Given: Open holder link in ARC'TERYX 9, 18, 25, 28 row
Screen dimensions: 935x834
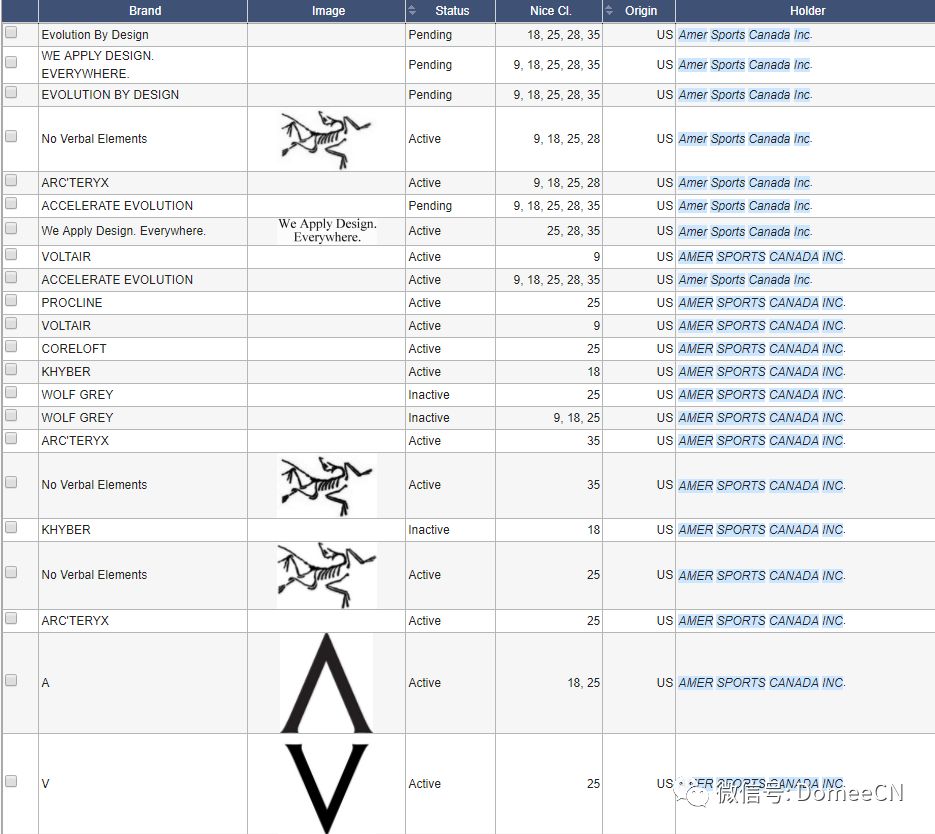Looking at the screenshot, I should tap(745, 182).
